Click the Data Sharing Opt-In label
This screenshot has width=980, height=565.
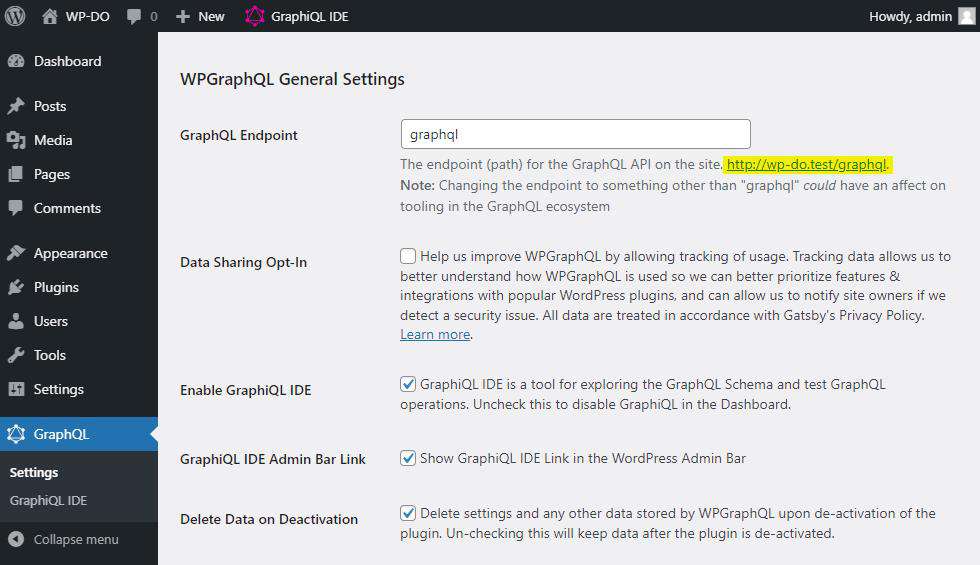click(243, 262)
